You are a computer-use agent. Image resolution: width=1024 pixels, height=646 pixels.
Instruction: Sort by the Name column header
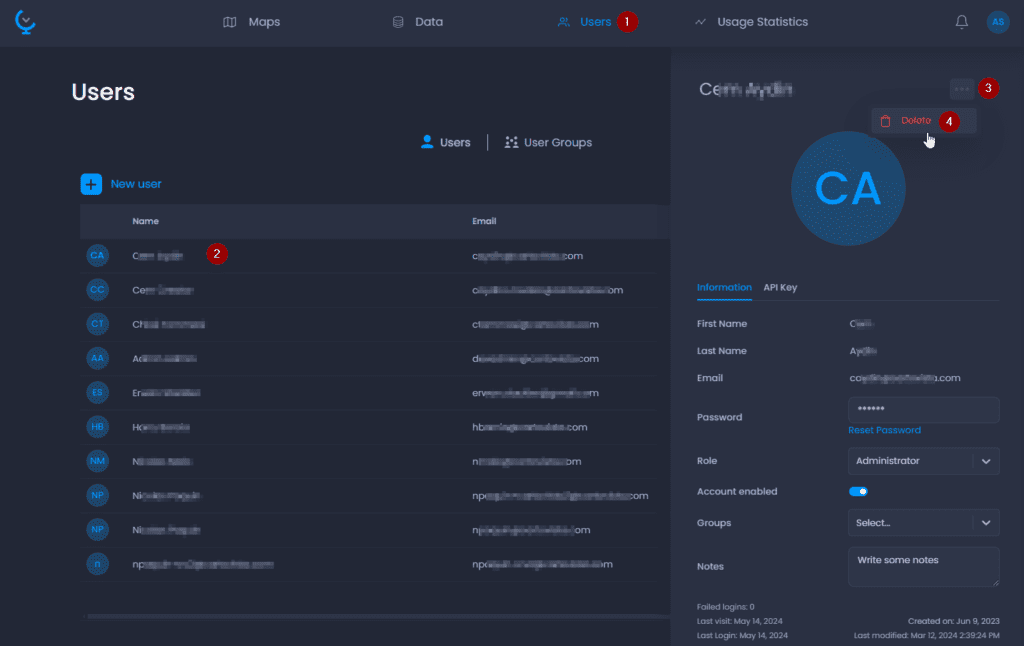tap(146, 221)
